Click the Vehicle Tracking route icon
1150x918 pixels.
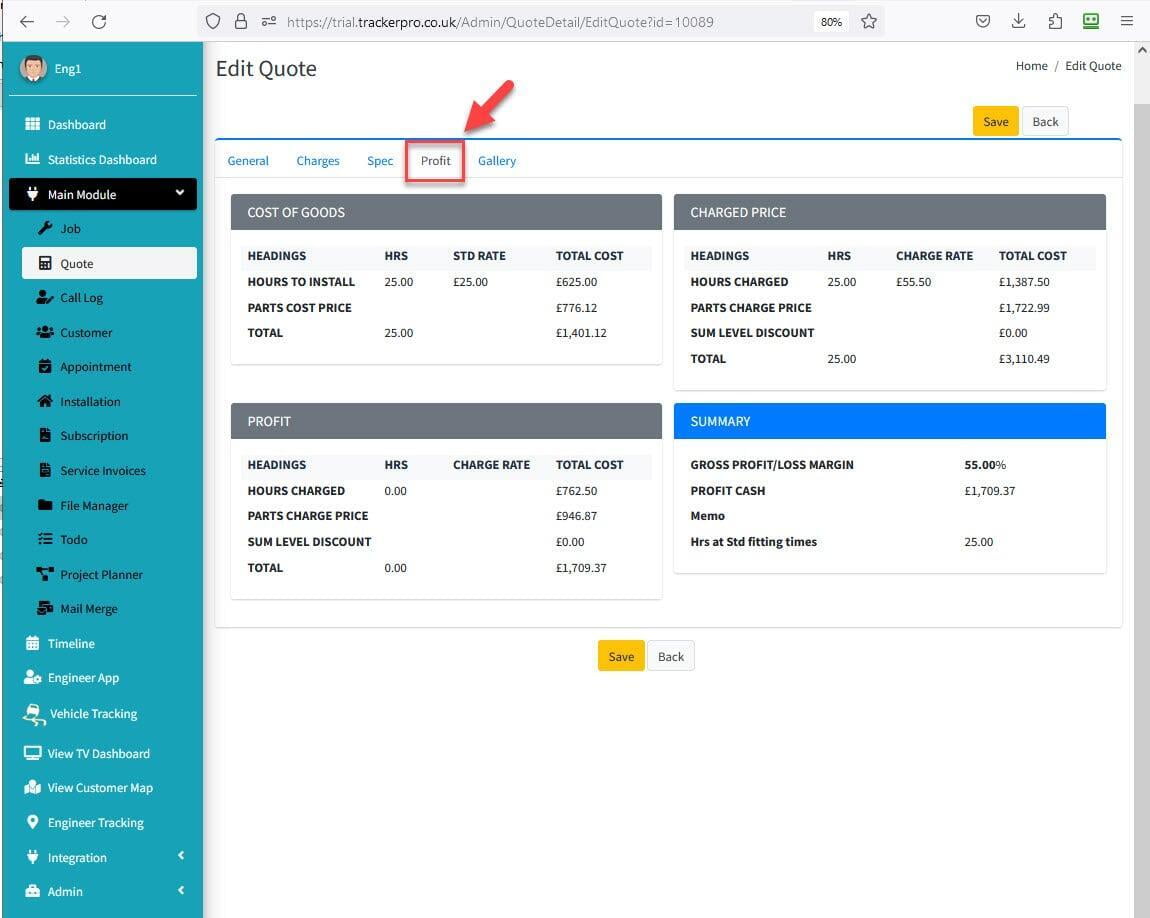tap(33, 713)
